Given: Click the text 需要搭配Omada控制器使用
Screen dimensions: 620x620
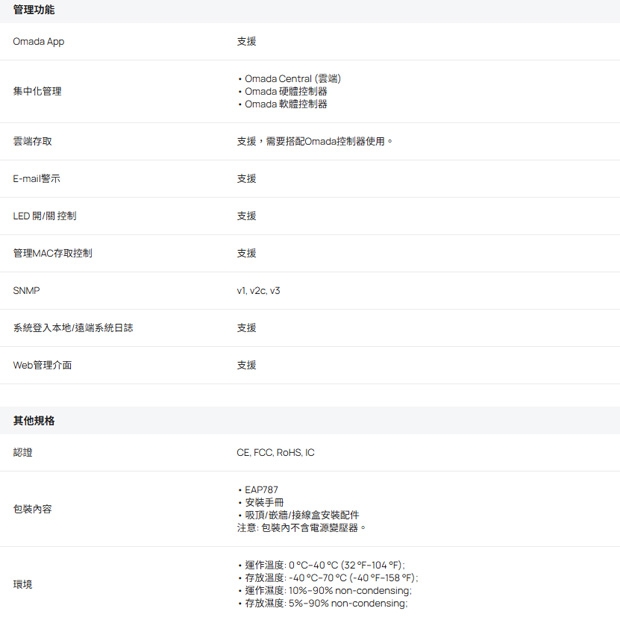Looking at the screenshot, I should (325, 141).
